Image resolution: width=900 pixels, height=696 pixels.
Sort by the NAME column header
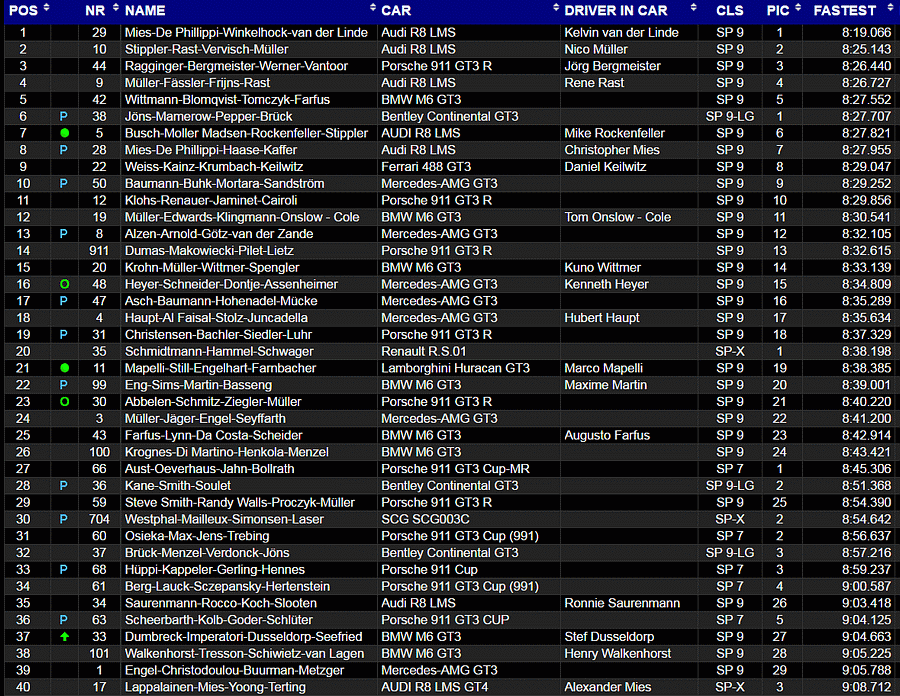145,11
